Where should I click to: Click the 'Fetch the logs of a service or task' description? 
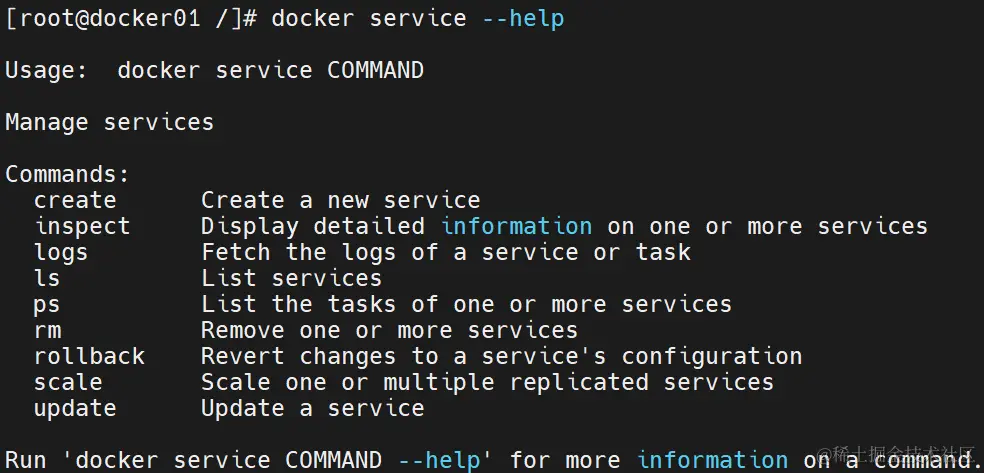[446, 252]
